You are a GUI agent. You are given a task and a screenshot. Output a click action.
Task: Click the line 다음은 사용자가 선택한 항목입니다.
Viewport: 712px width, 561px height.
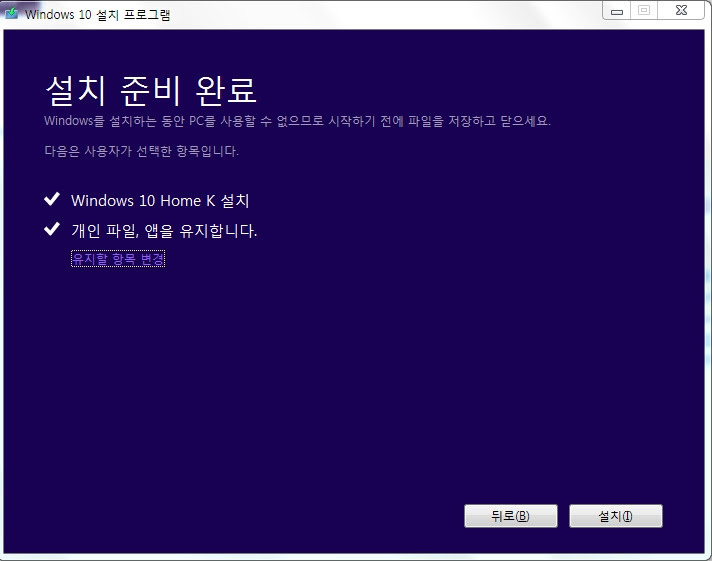tap(141, 151)
